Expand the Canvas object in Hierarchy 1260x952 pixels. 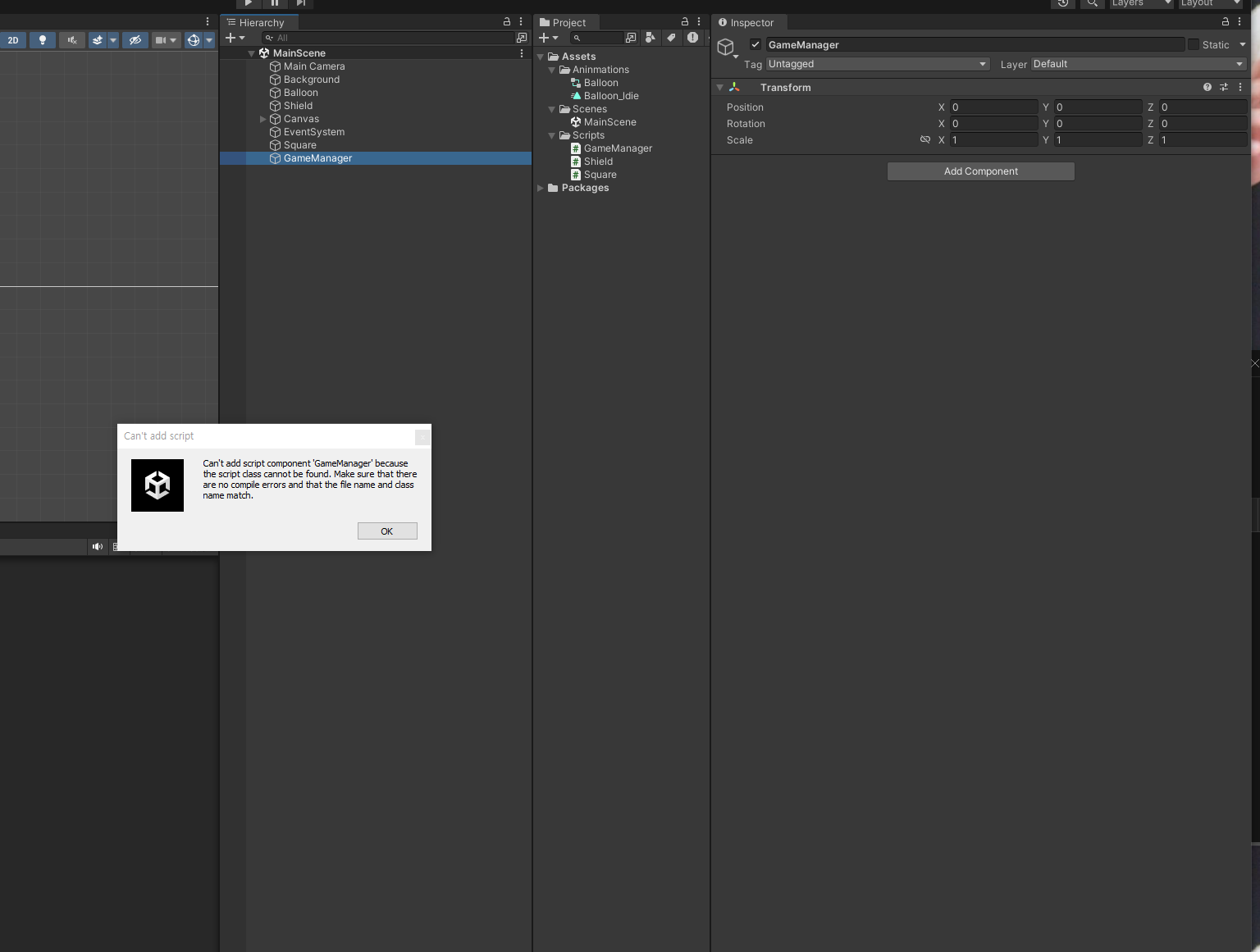[263, 119]
